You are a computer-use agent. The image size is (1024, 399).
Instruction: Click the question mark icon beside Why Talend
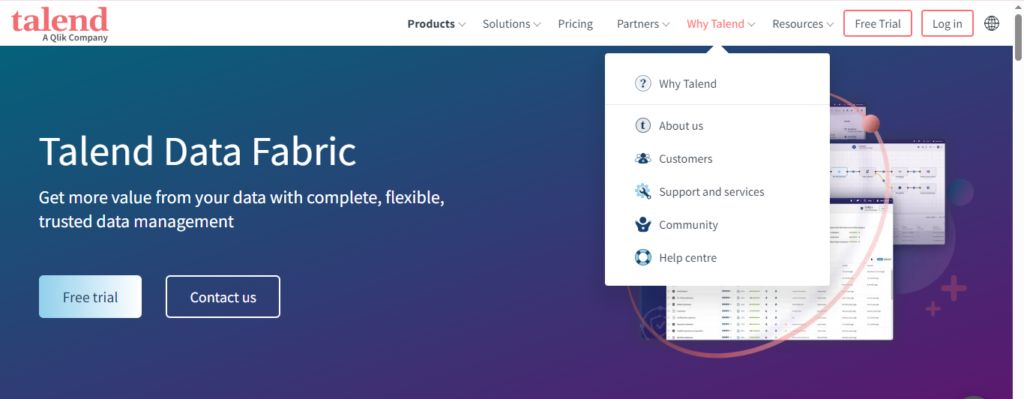643,84
